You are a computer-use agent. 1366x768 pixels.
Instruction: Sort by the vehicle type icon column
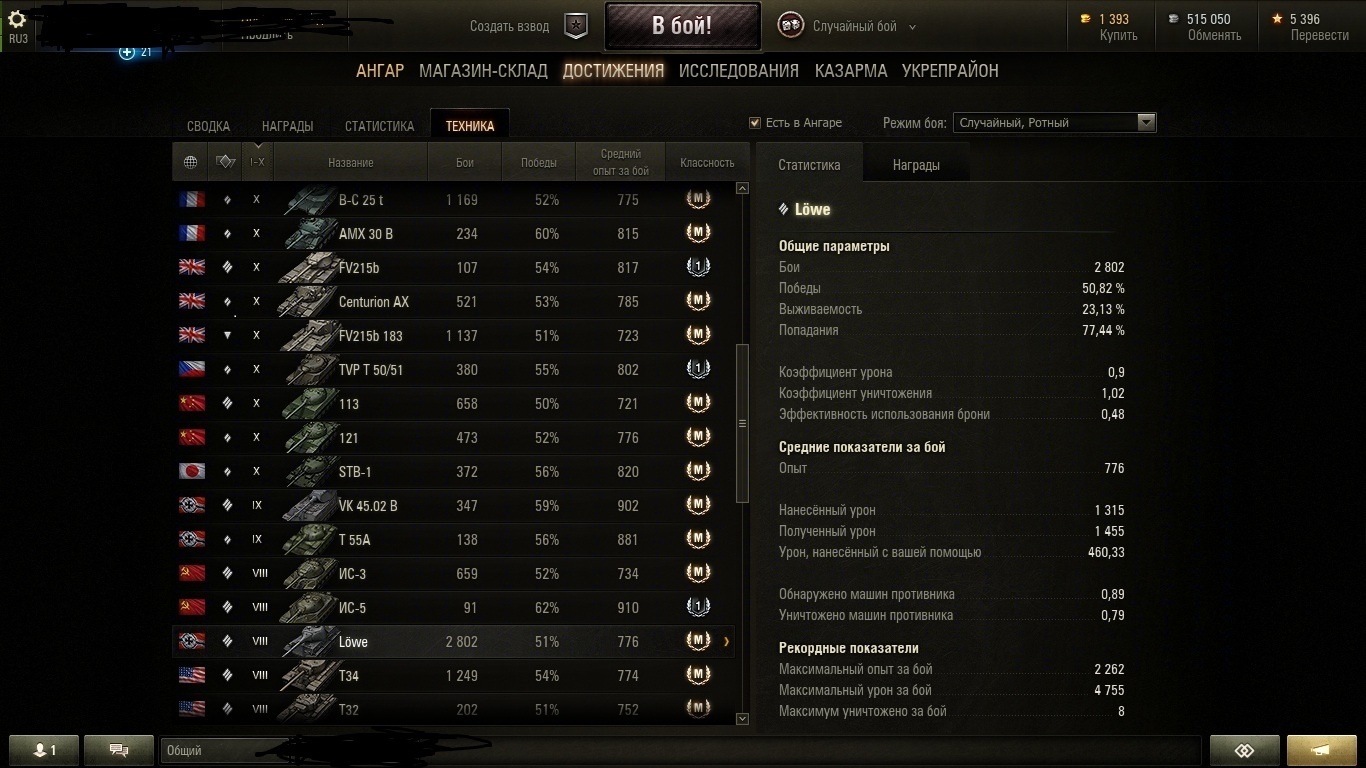[225, 162]
